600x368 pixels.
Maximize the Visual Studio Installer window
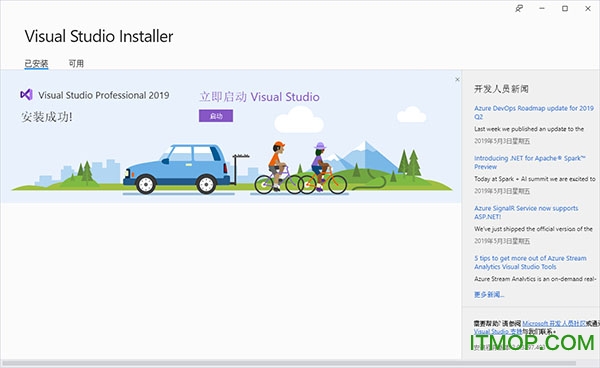[565, 8]
